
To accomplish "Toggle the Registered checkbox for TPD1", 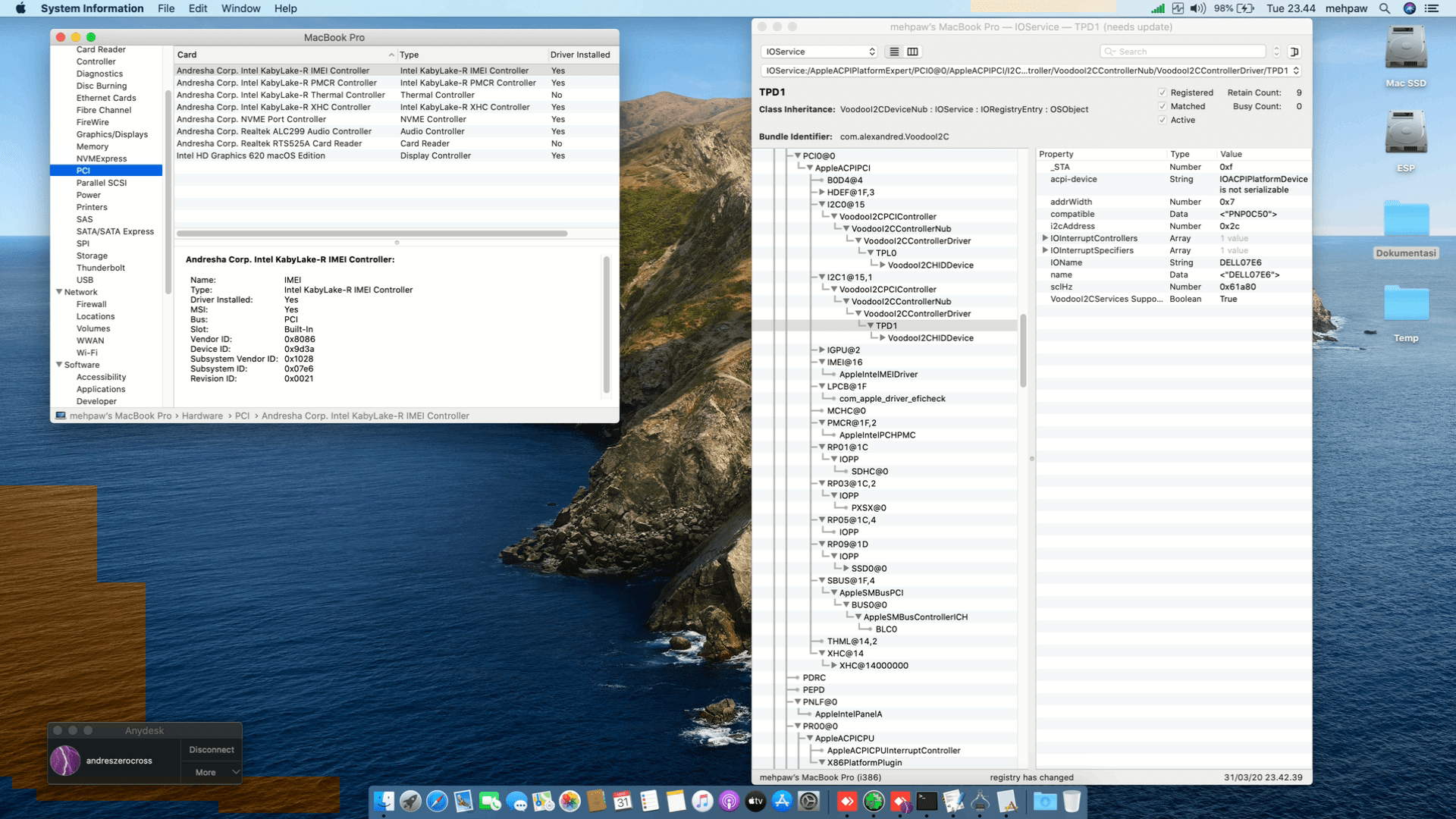I will [1163, 93].
